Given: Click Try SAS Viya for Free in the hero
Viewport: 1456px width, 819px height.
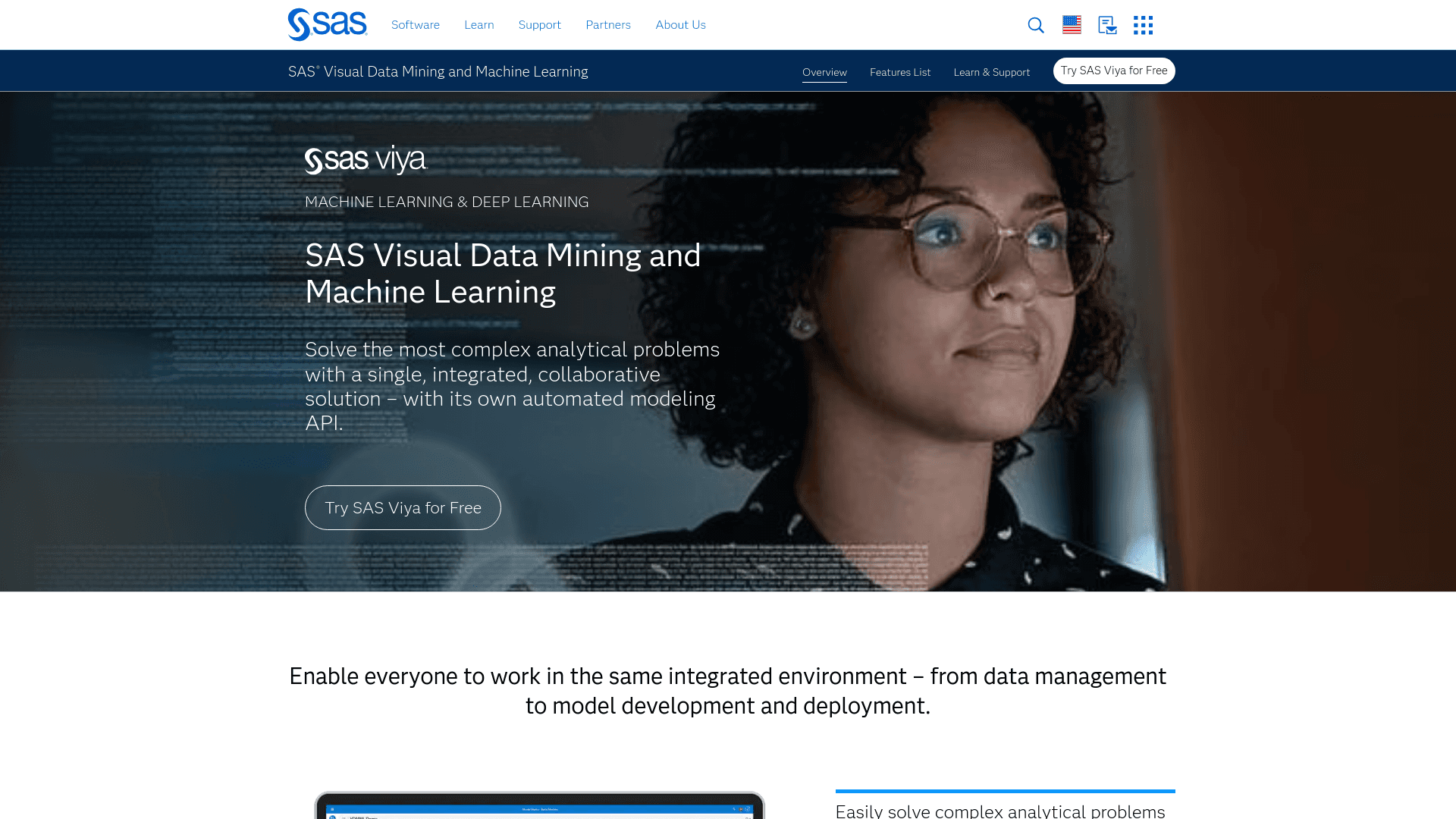Looking at the screenshot, I should click(402, 507).
